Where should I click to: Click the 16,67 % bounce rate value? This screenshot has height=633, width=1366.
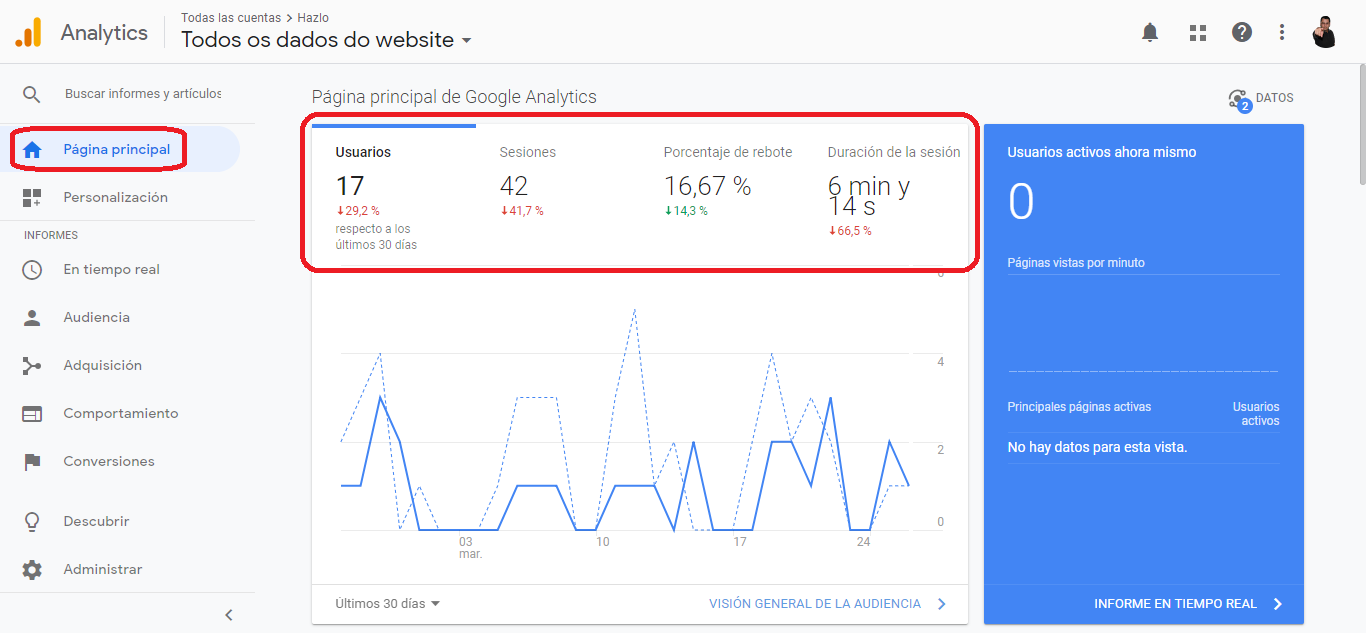pos(707,186)
